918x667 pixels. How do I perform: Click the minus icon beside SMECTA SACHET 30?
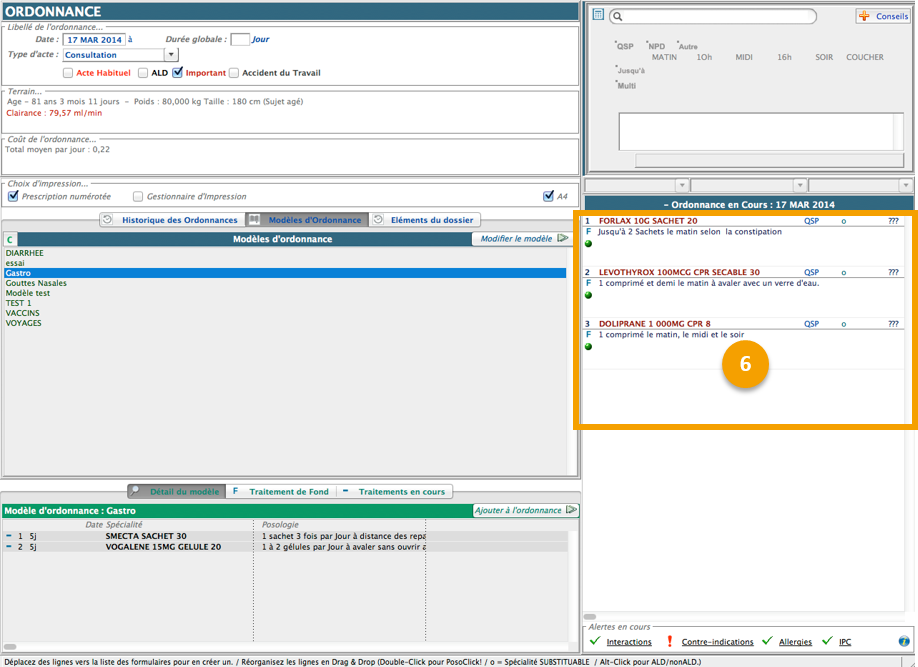coord(9,536)
